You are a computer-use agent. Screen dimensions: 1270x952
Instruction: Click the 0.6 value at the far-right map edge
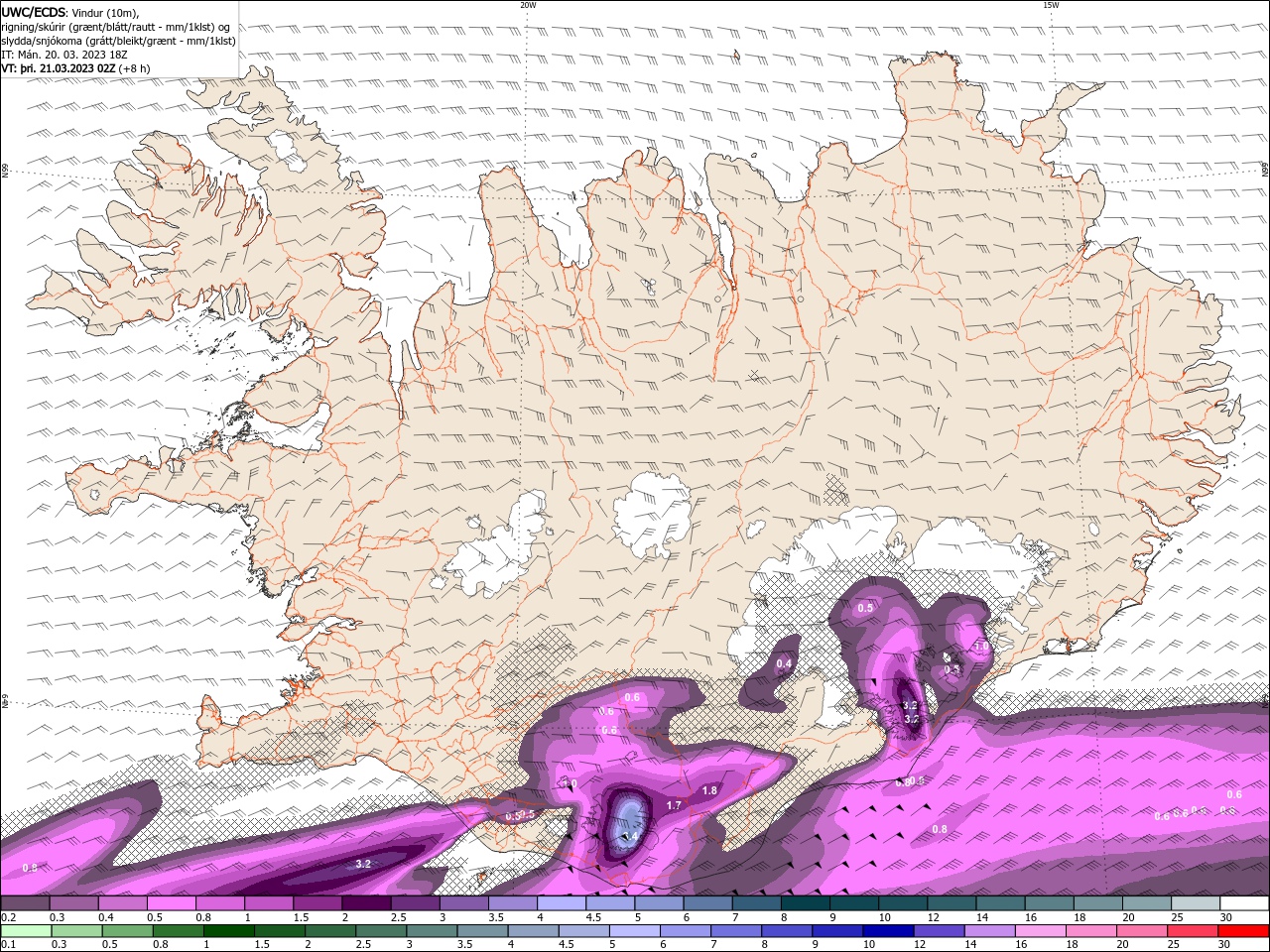click(x=1234, y=794)
